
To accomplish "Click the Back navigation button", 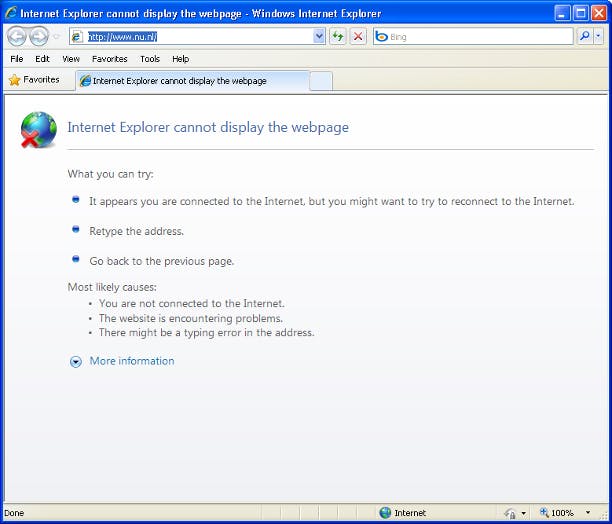I will pos(17,37).
